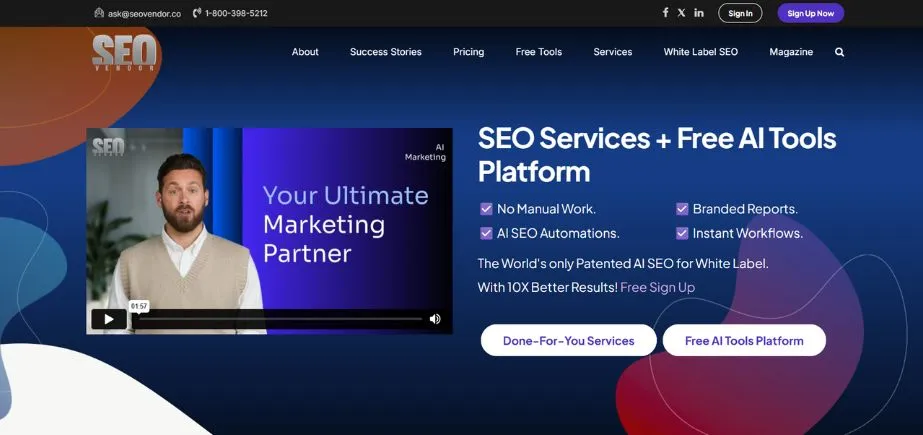Open the Free Tools menu
The image size is (923, 435).
click(539, 52)
